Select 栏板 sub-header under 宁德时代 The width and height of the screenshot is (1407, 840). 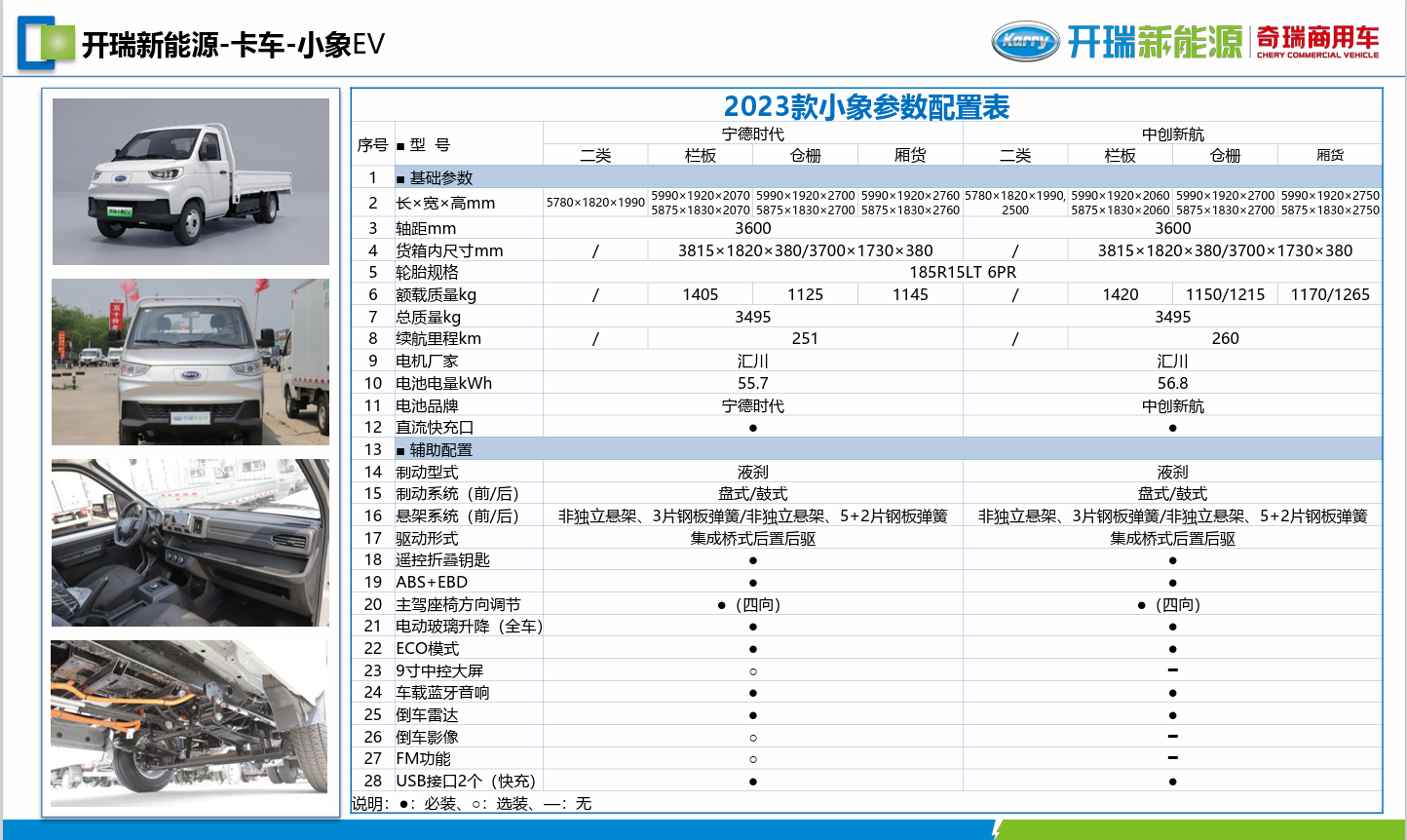(x=701, y=155)
